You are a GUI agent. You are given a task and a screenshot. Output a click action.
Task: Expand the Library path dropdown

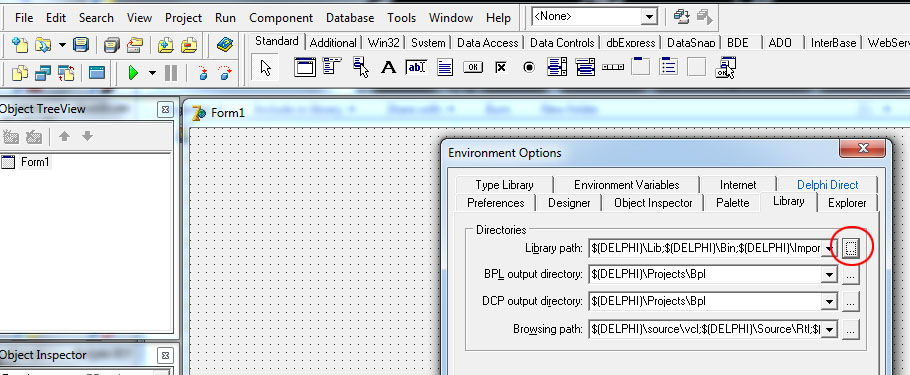[x=829, y=248]
